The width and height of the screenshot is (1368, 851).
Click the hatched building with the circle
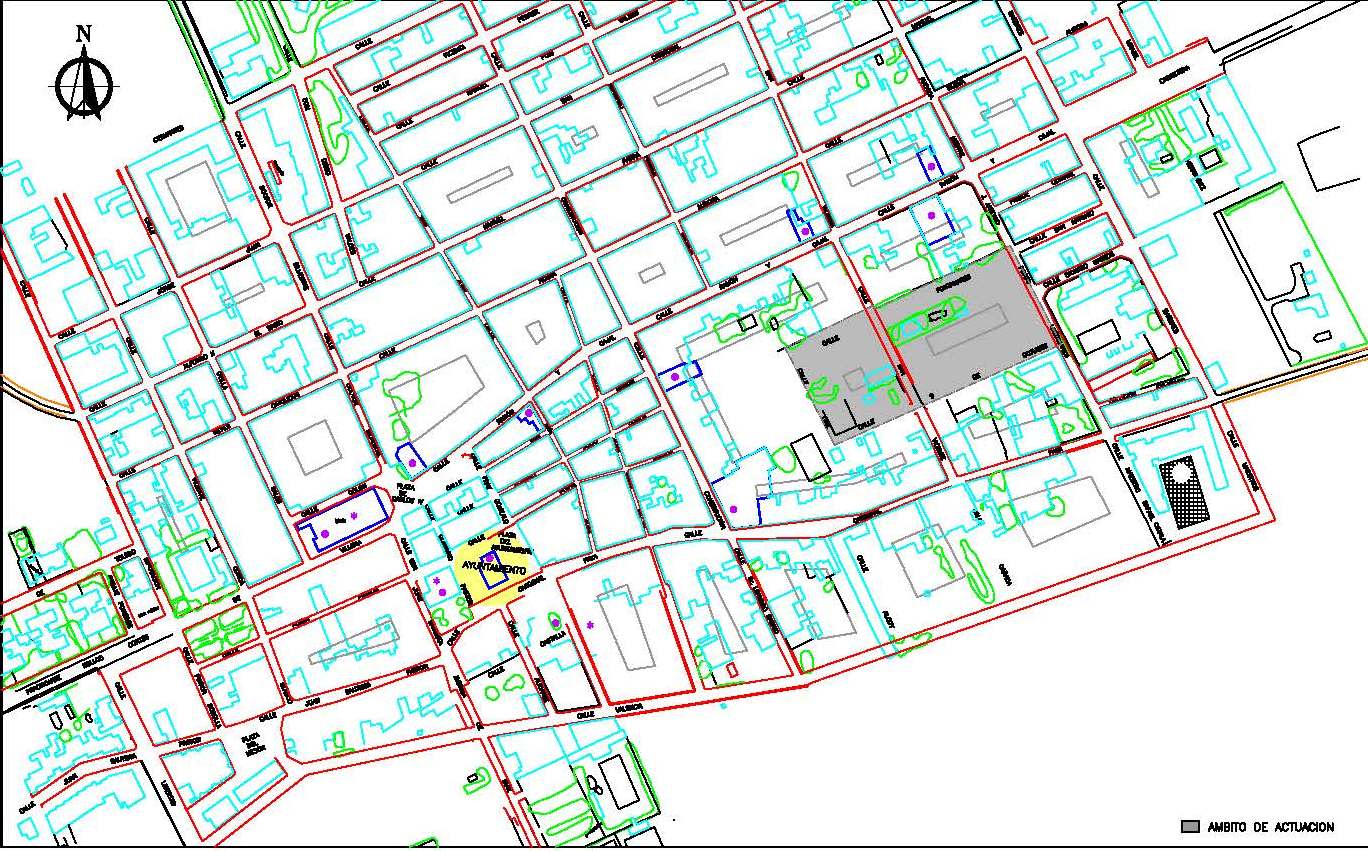1183,490
